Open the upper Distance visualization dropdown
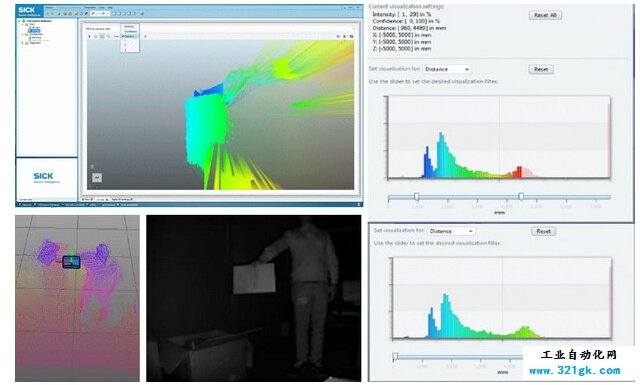Image resolution: width=640 pixels, height=385 pixels. click(x=447, y=69)
